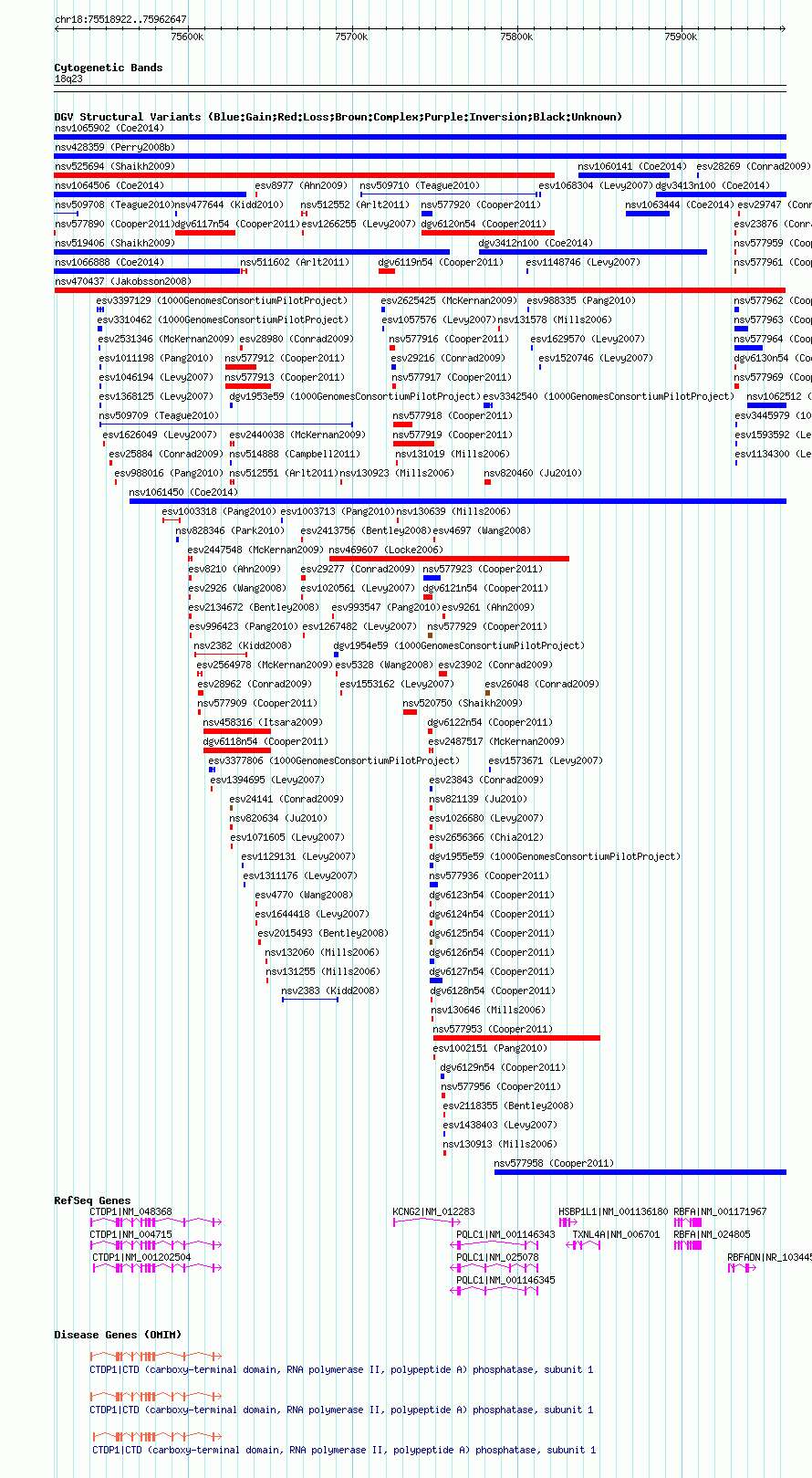Image resolution: width=812 pixels, height=1478 pixels.
Task: Select the RBFA|NM_024805 gene label
Action: point(712,1234)
